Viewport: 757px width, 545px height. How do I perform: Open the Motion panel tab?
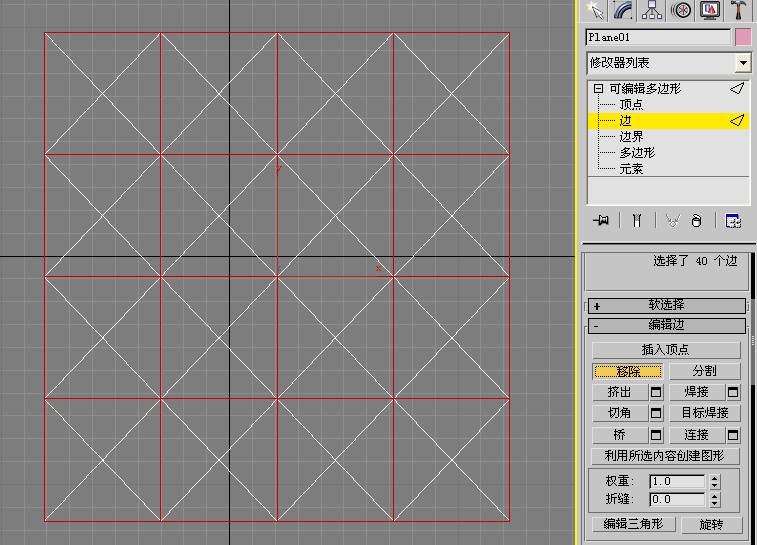681,10
